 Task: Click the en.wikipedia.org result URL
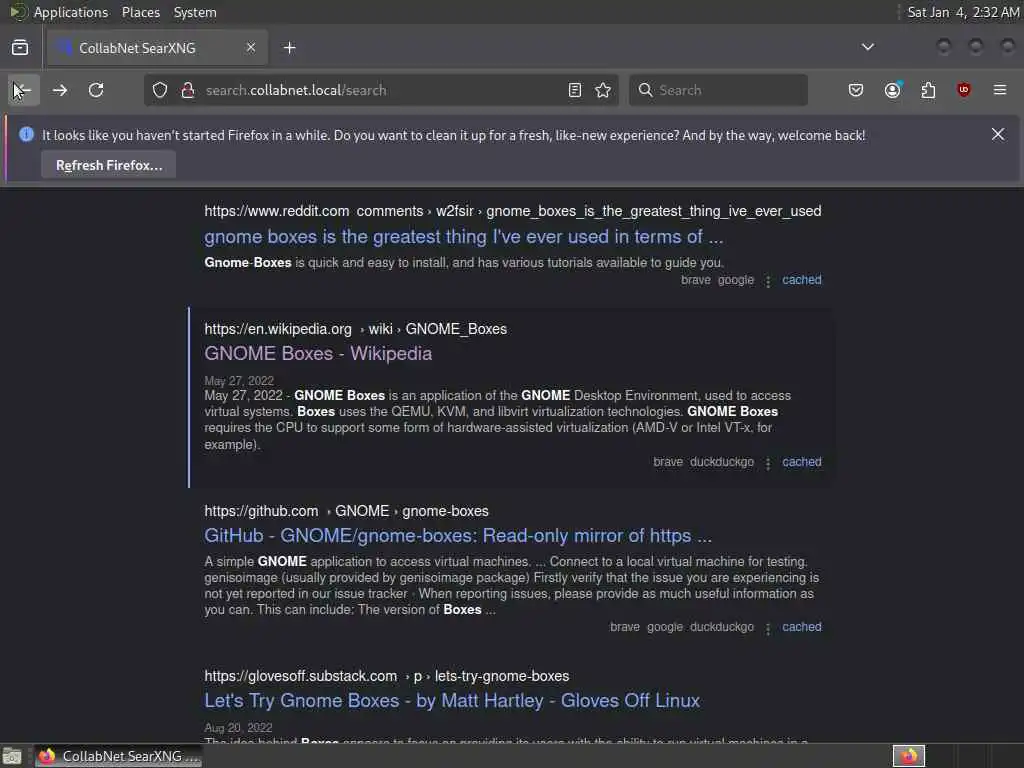pyautogui.click(x=355, y=329)
